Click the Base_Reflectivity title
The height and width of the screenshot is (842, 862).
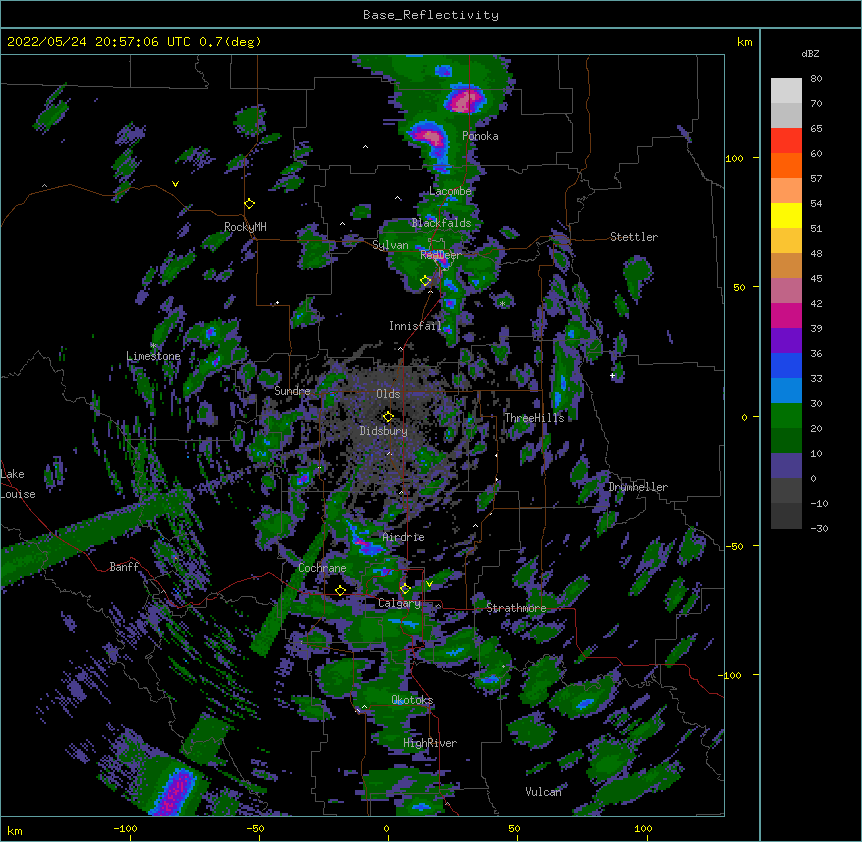(431, 15)
